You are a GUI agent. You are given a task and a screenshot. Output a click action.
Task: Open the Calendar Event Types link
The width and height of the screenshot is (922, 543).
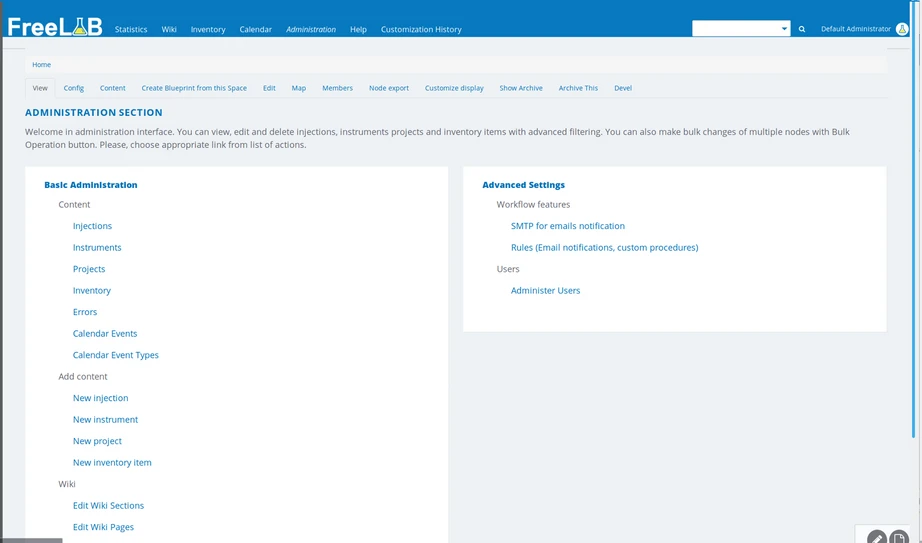click(x=116, y=355)
